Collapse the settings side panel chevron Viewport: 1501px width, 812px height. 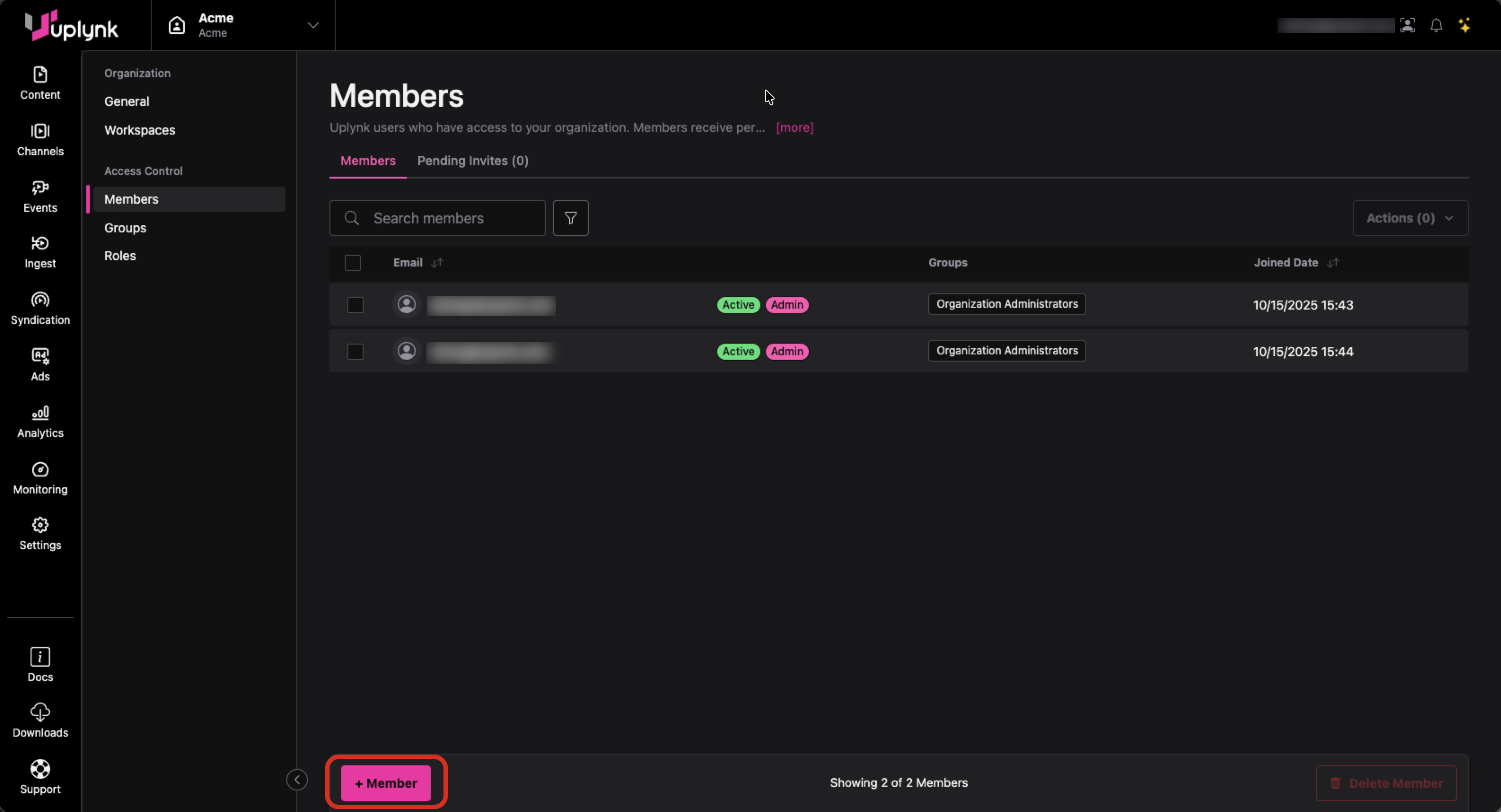click(x=297, y=779)
